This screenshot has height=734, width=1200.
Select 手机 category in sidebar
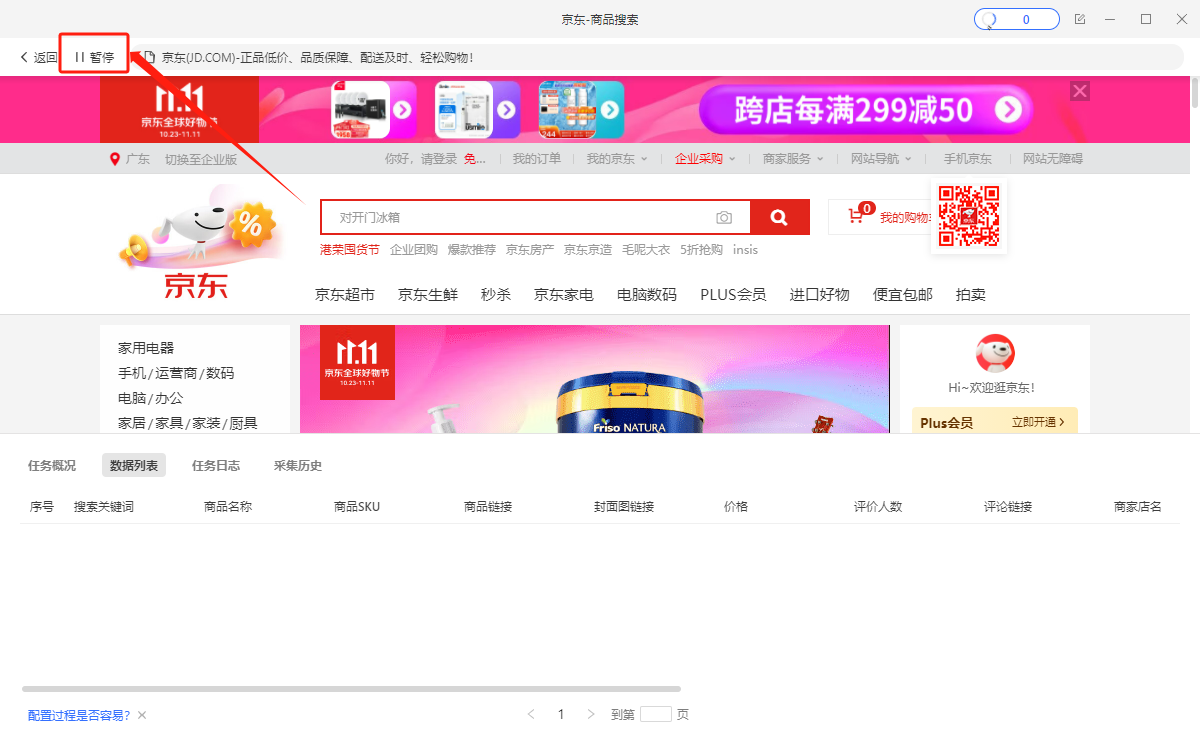(131, 373)
